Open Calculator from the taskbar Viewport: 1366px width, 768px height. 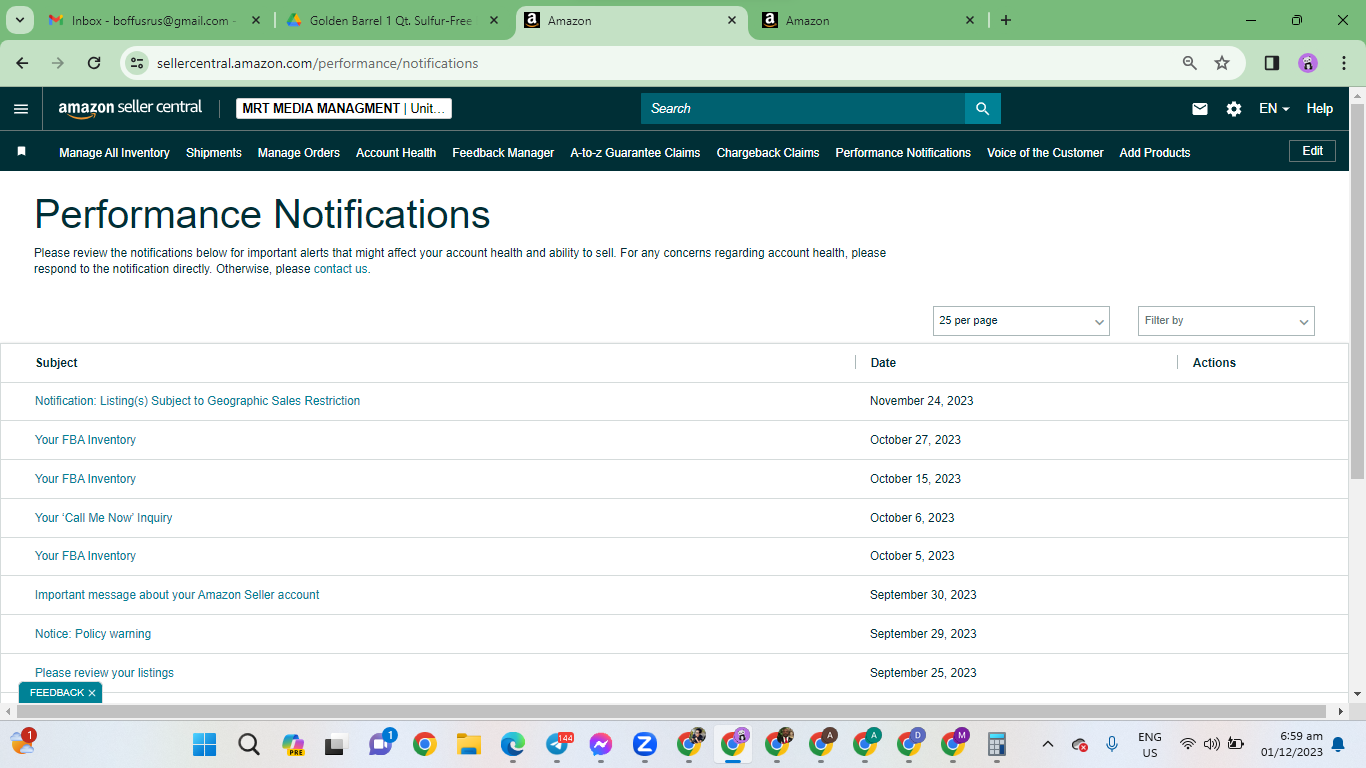[x=997, y=744]
